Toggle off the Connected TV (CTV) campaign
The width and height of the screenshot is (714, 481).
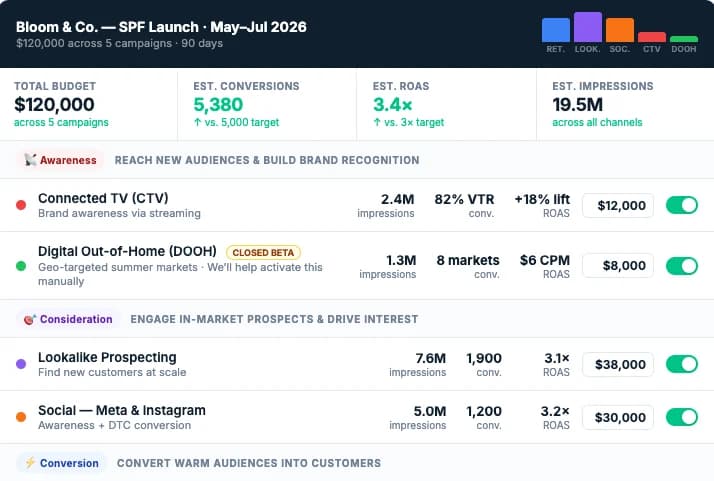(682, 205)
